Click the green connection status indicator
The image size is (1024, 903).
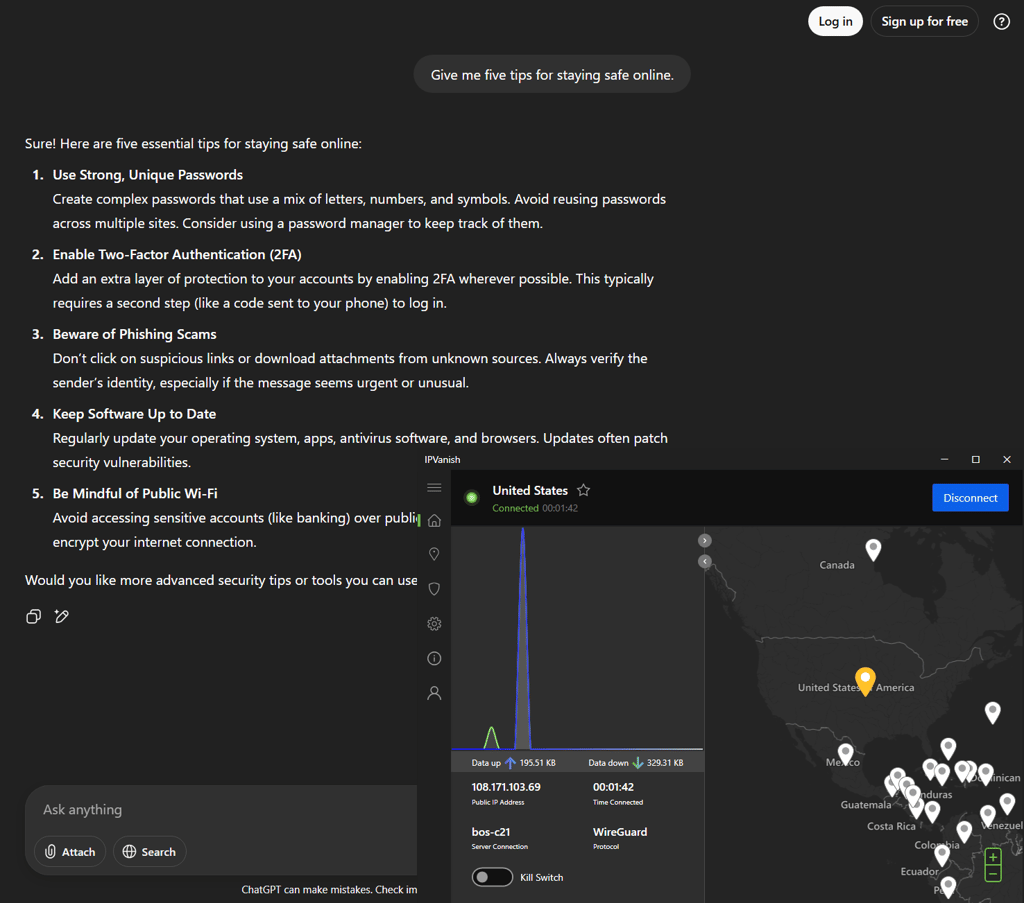(x=472, y=498)
